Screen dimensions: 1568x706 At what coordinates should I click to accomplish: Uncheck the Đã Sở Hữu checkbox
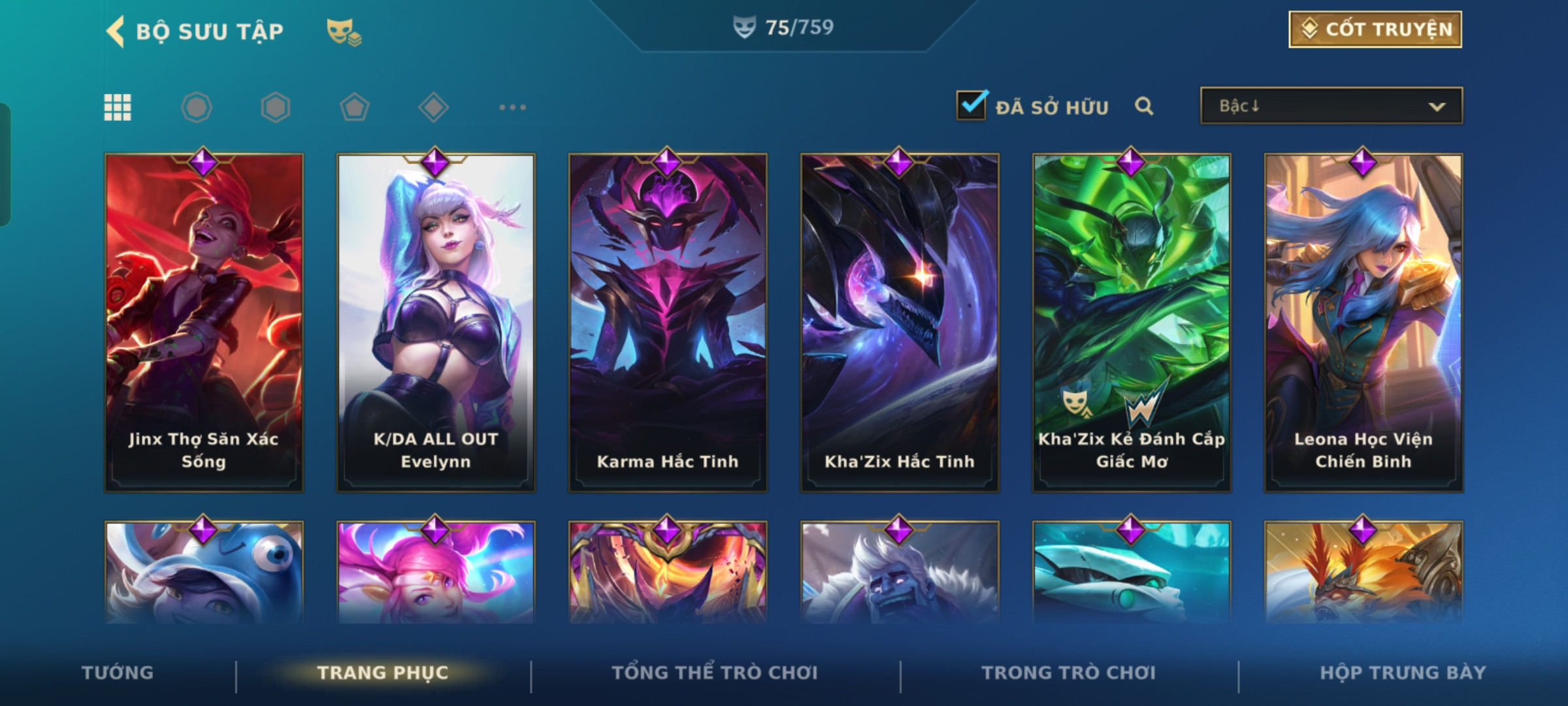[972, 105]
